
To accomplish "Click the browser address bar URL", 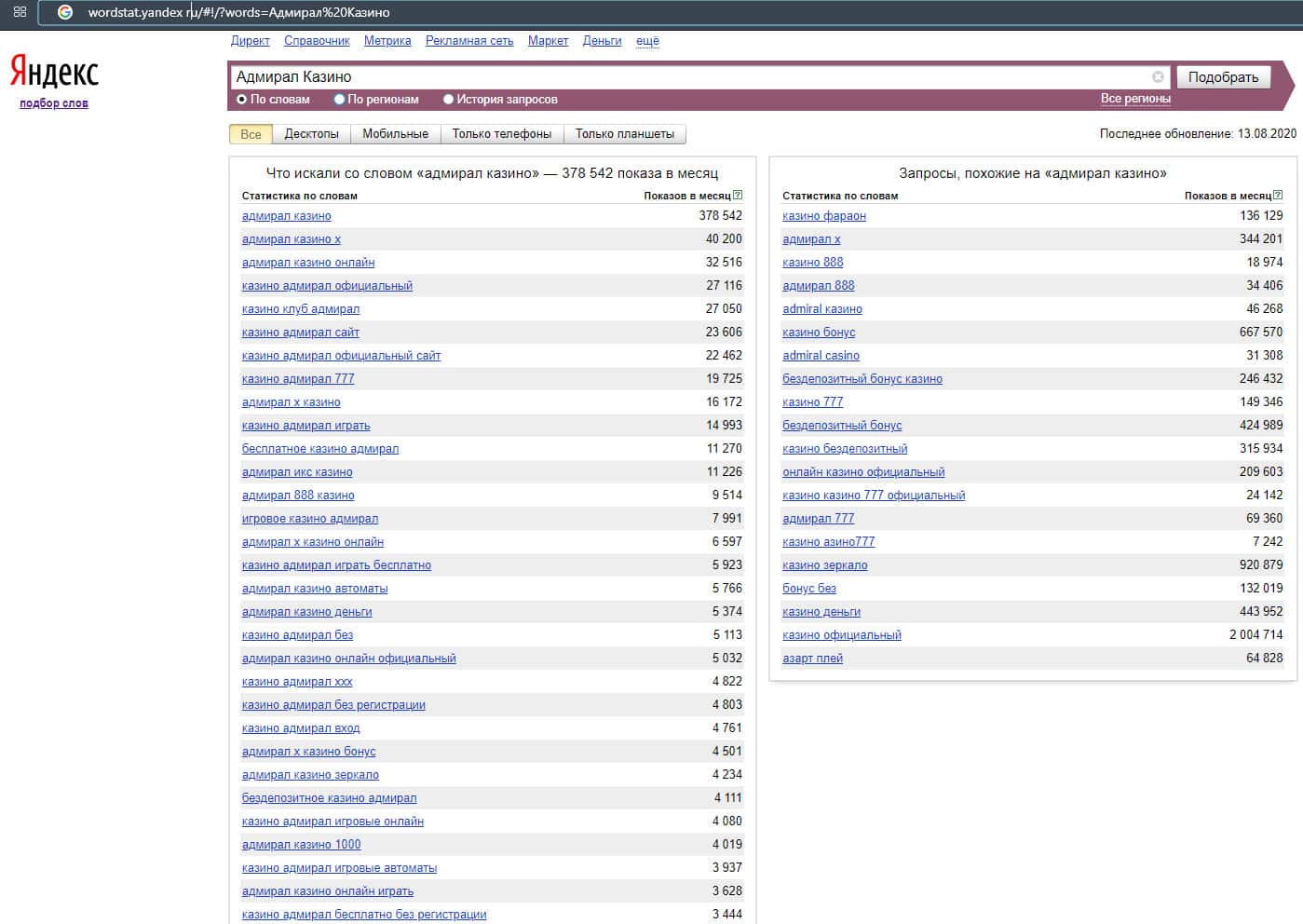I will coord(238,12).
